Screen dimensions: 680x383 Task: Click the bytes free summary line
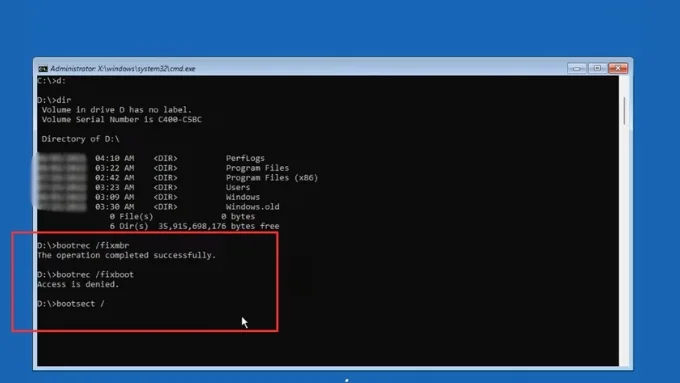click(x=194, y=226)
